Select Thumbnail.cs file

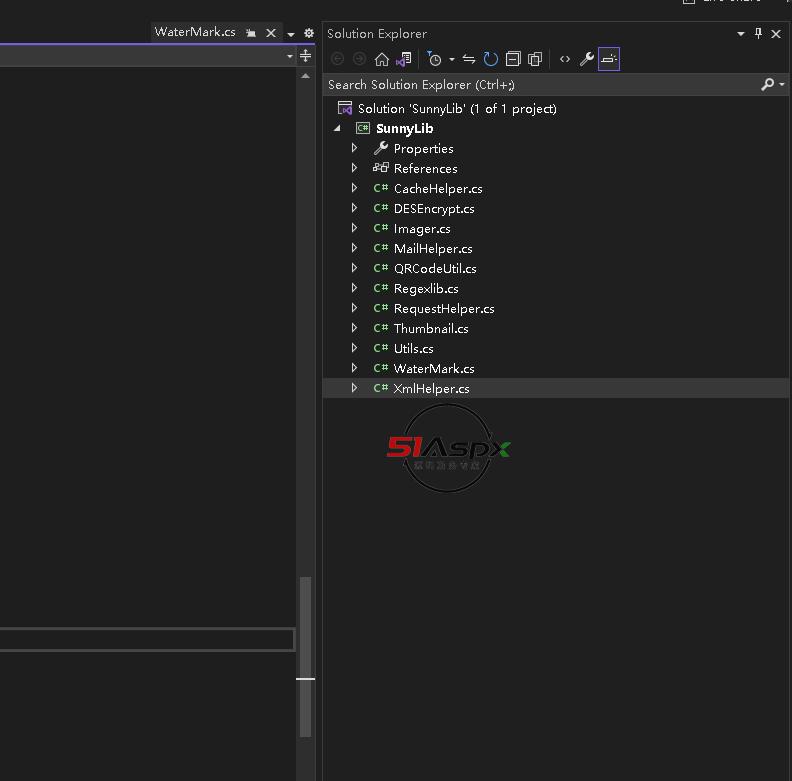[431, 328]
